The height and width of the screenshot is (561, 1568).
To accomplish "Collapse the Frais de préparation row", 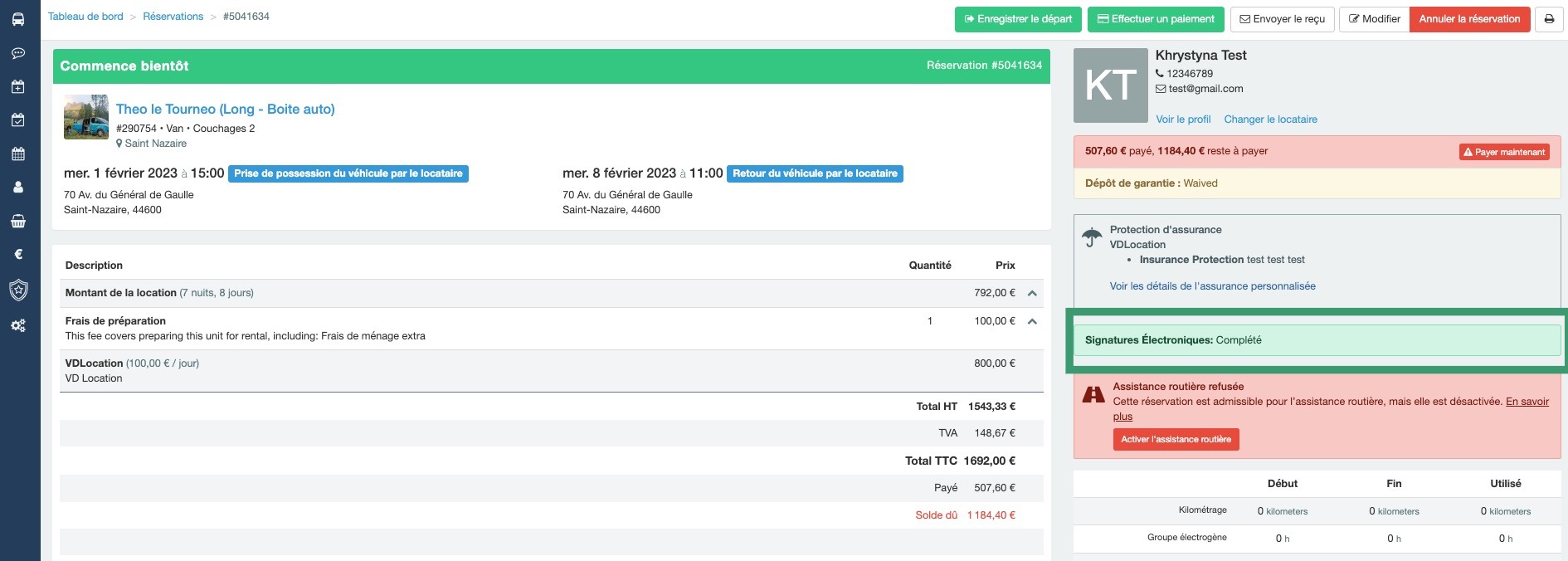I will pos(1032,321).
